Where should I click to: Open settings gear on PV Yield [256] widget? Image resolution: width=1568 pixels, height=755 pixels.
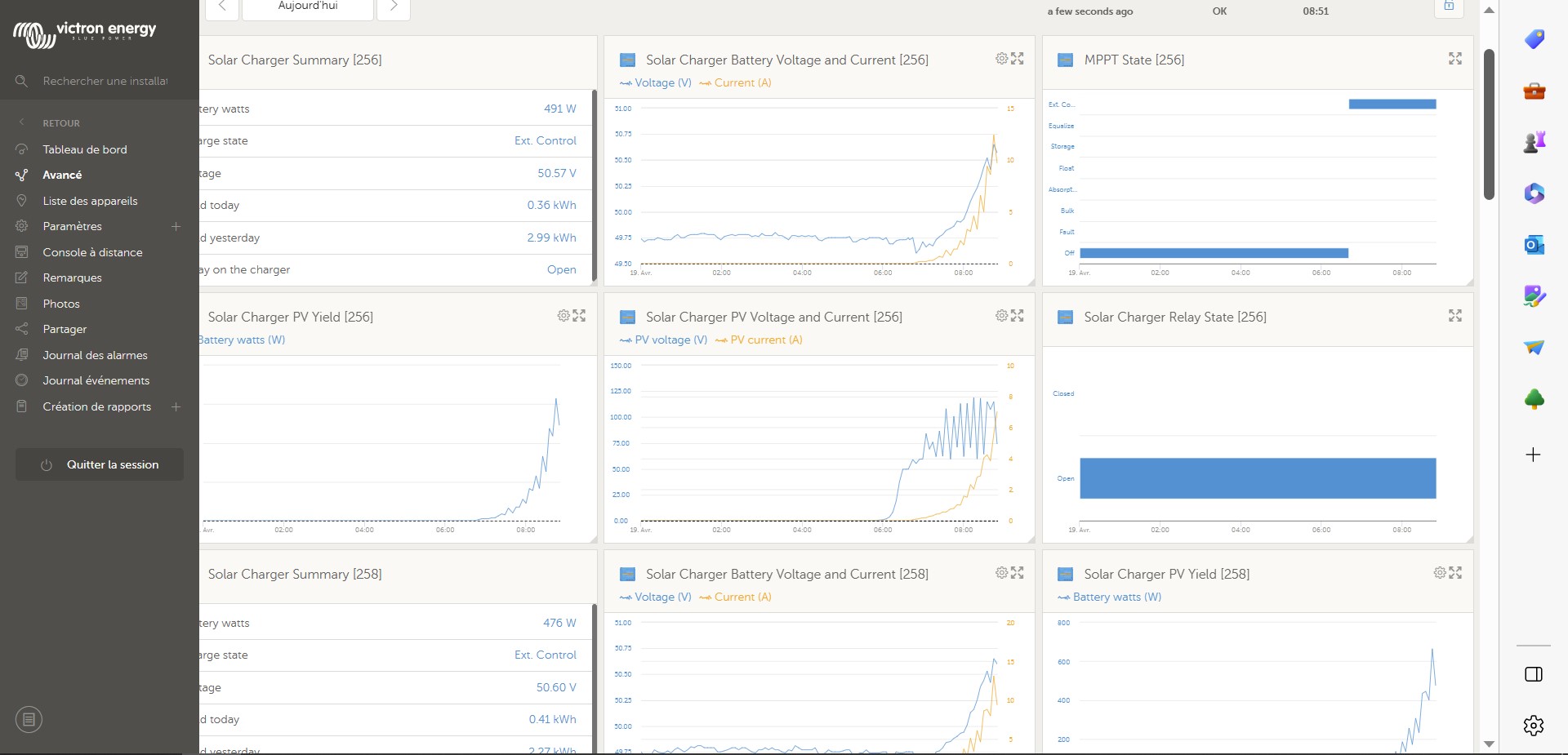coord(563,316)
